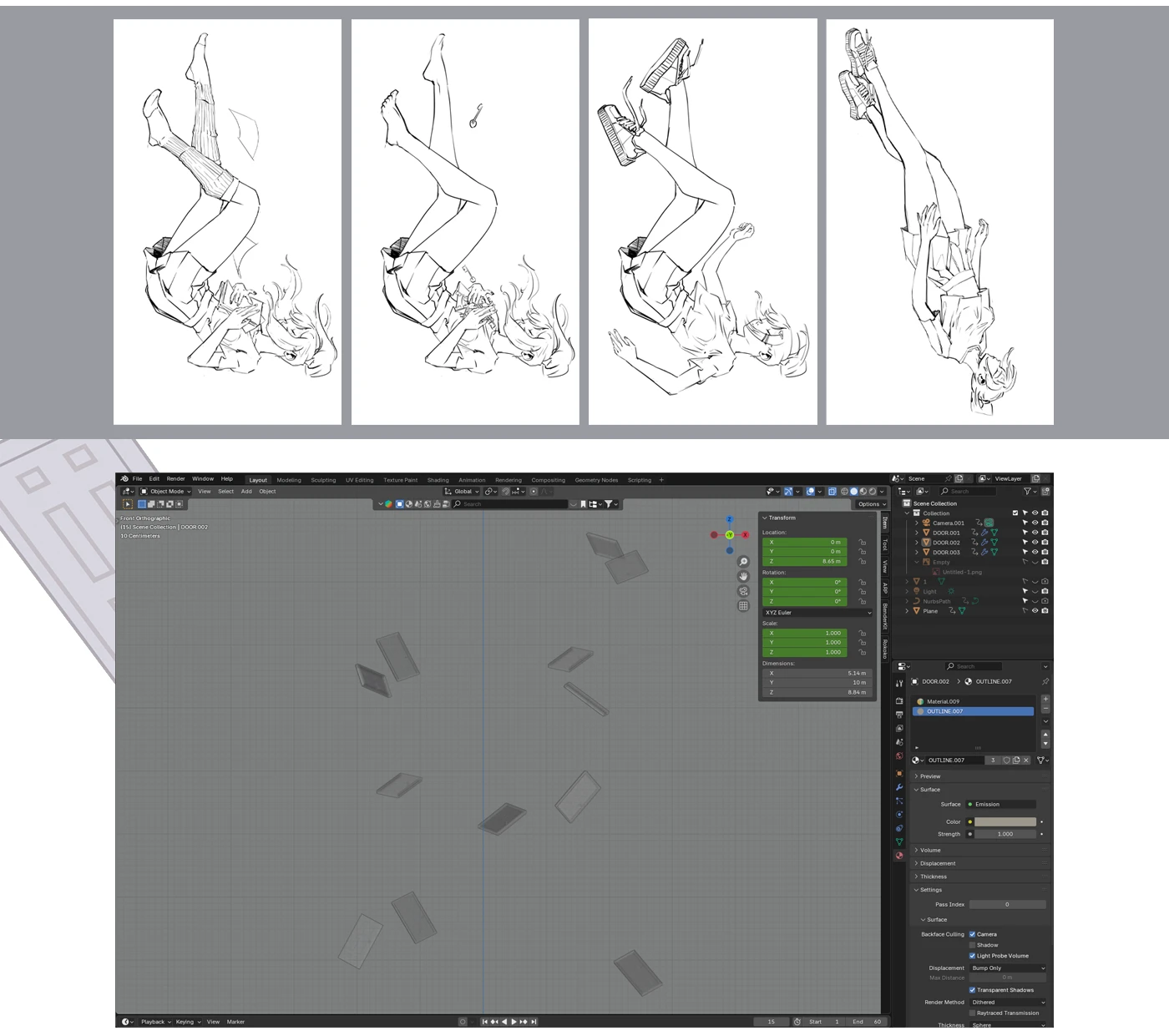This screenshot has width=1169, height=1036.
Task: Switch to the Shading workspace tab
Action: 438,480
